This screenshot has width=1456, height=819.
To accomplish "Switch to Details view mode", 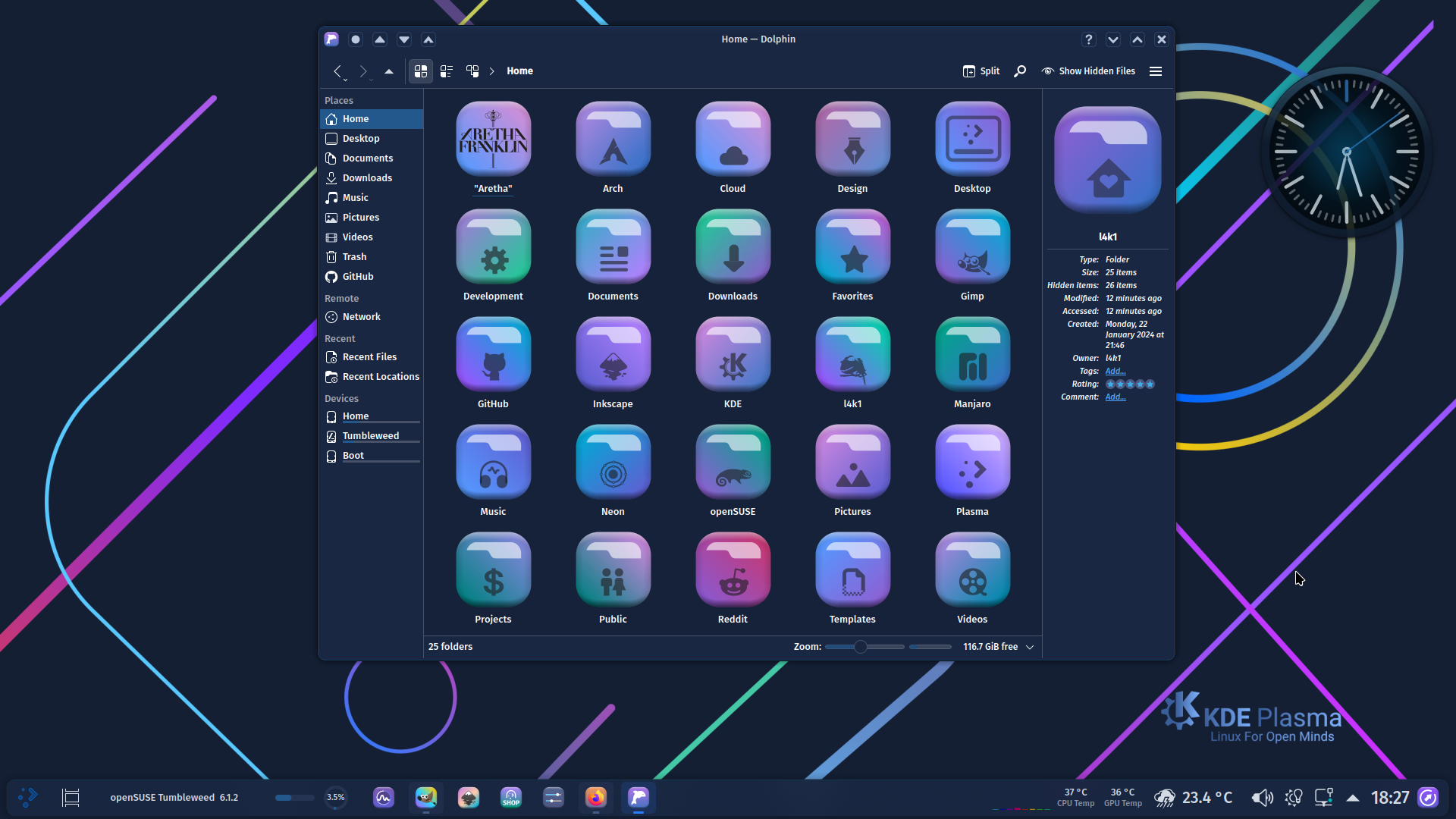I will (472, 71).
